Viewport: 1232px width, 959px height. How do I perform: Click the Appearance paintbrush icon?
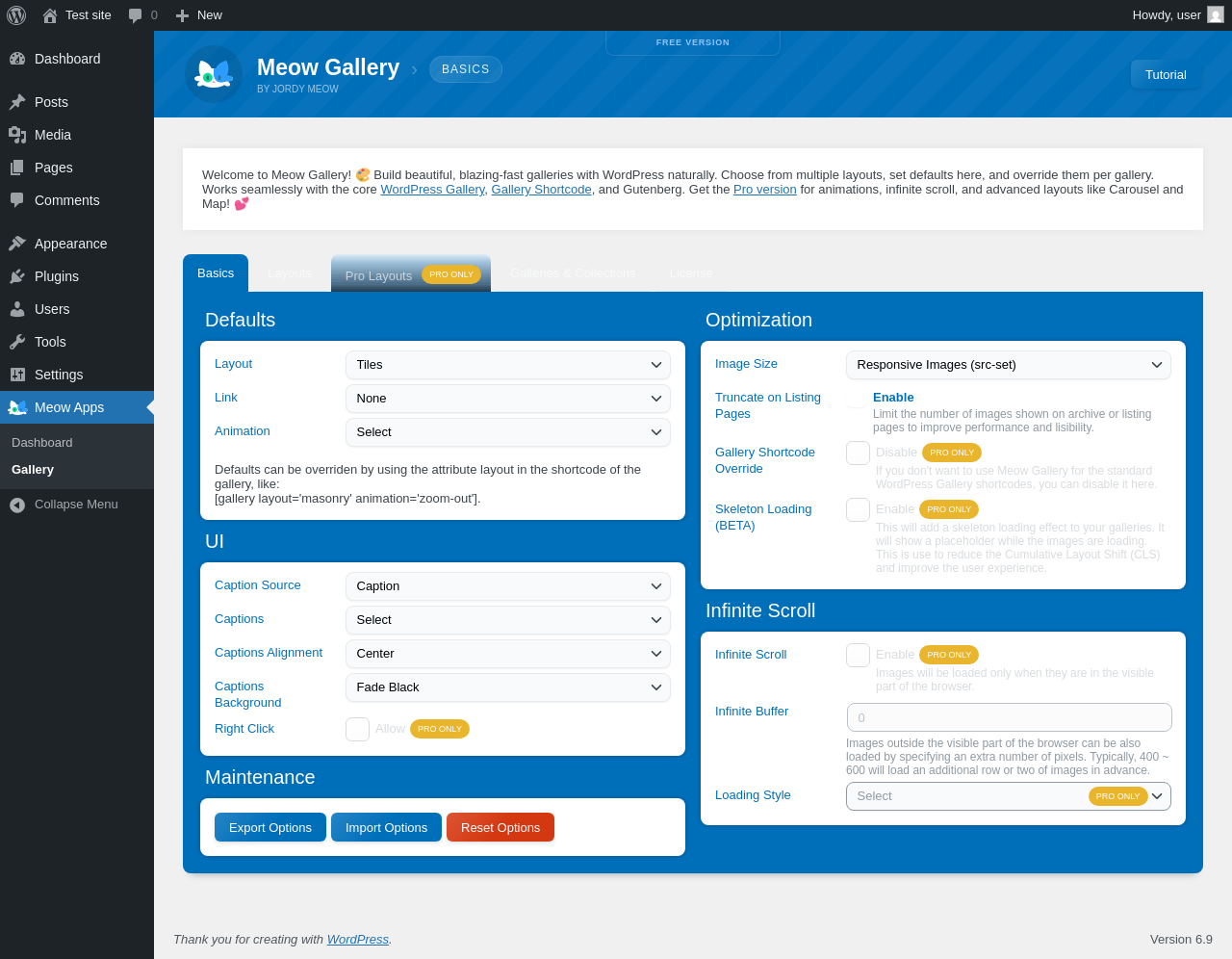point(17,244)
